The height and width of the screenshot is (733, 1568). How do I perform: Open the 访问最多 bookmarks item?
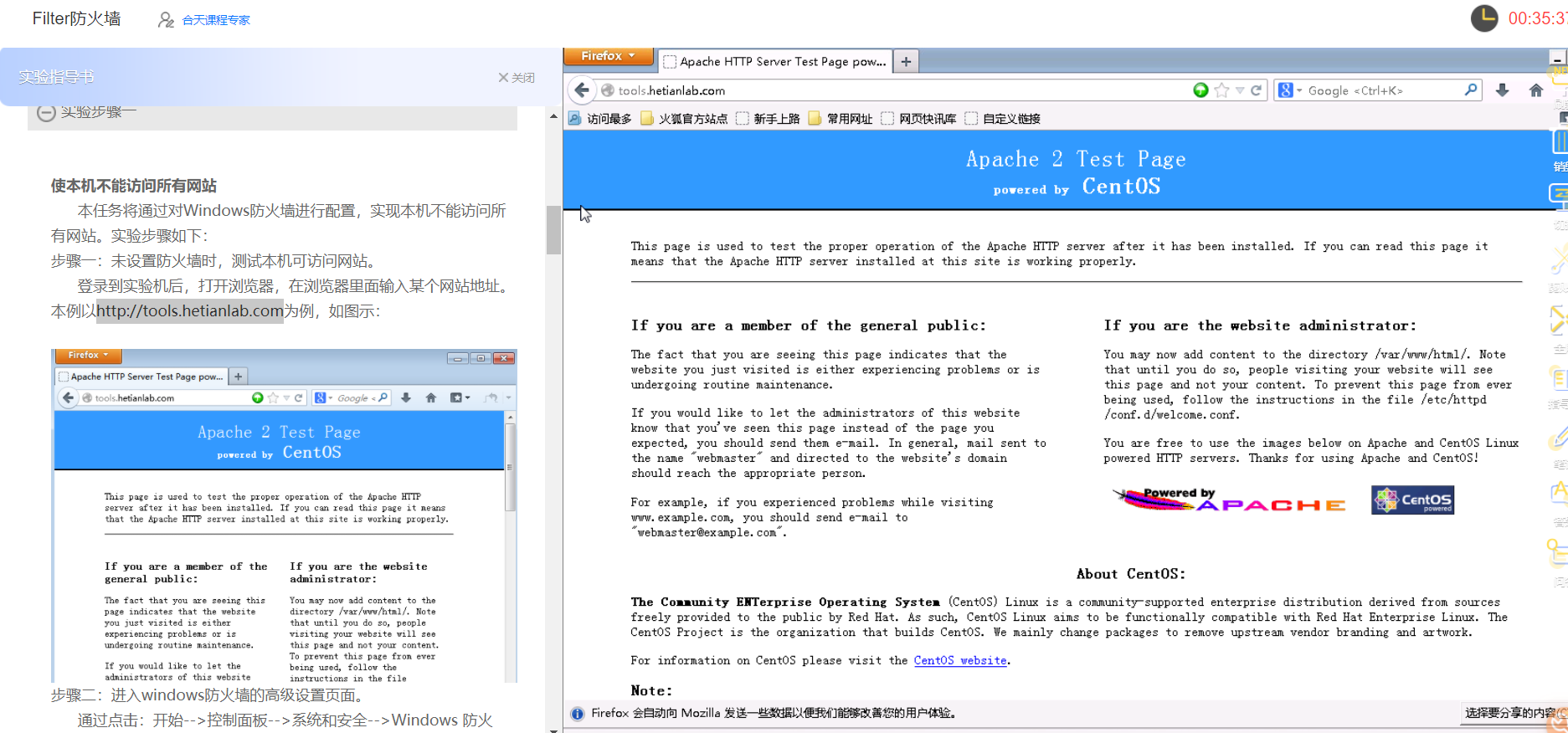coord(600,119)
